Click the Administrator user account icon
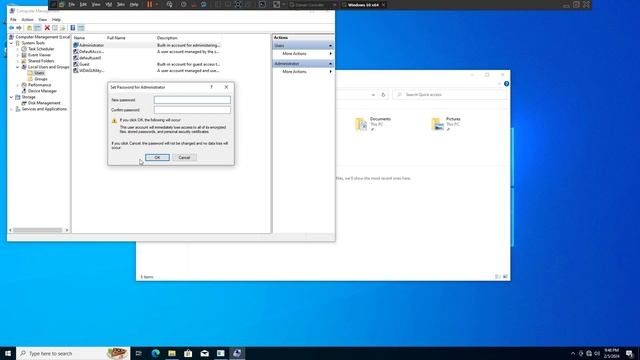The height and width of the screenshot is (360, 640). [76, 45]
